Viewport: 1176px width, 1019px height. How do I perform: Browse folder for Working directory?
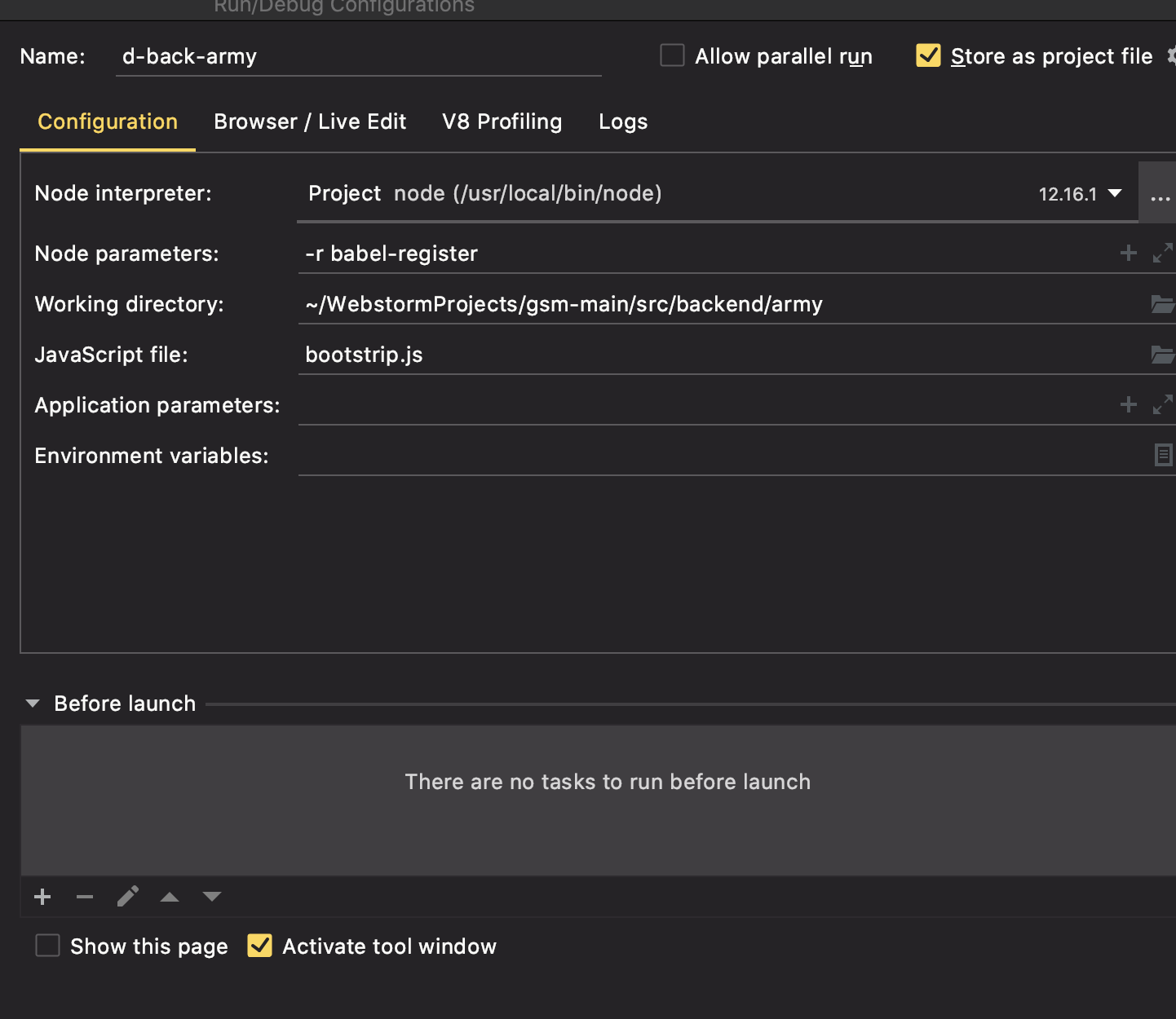[1162, 304]
